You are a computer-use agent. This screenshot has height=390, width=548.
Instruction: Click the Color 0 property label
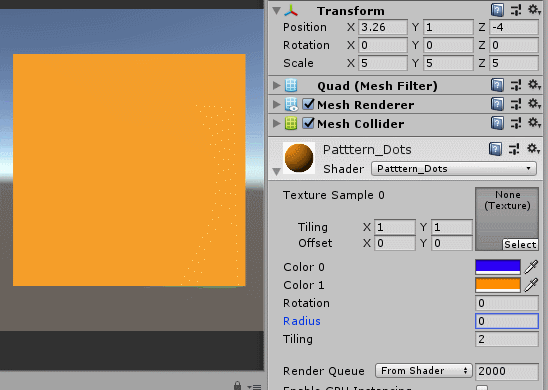pos(304,267)
